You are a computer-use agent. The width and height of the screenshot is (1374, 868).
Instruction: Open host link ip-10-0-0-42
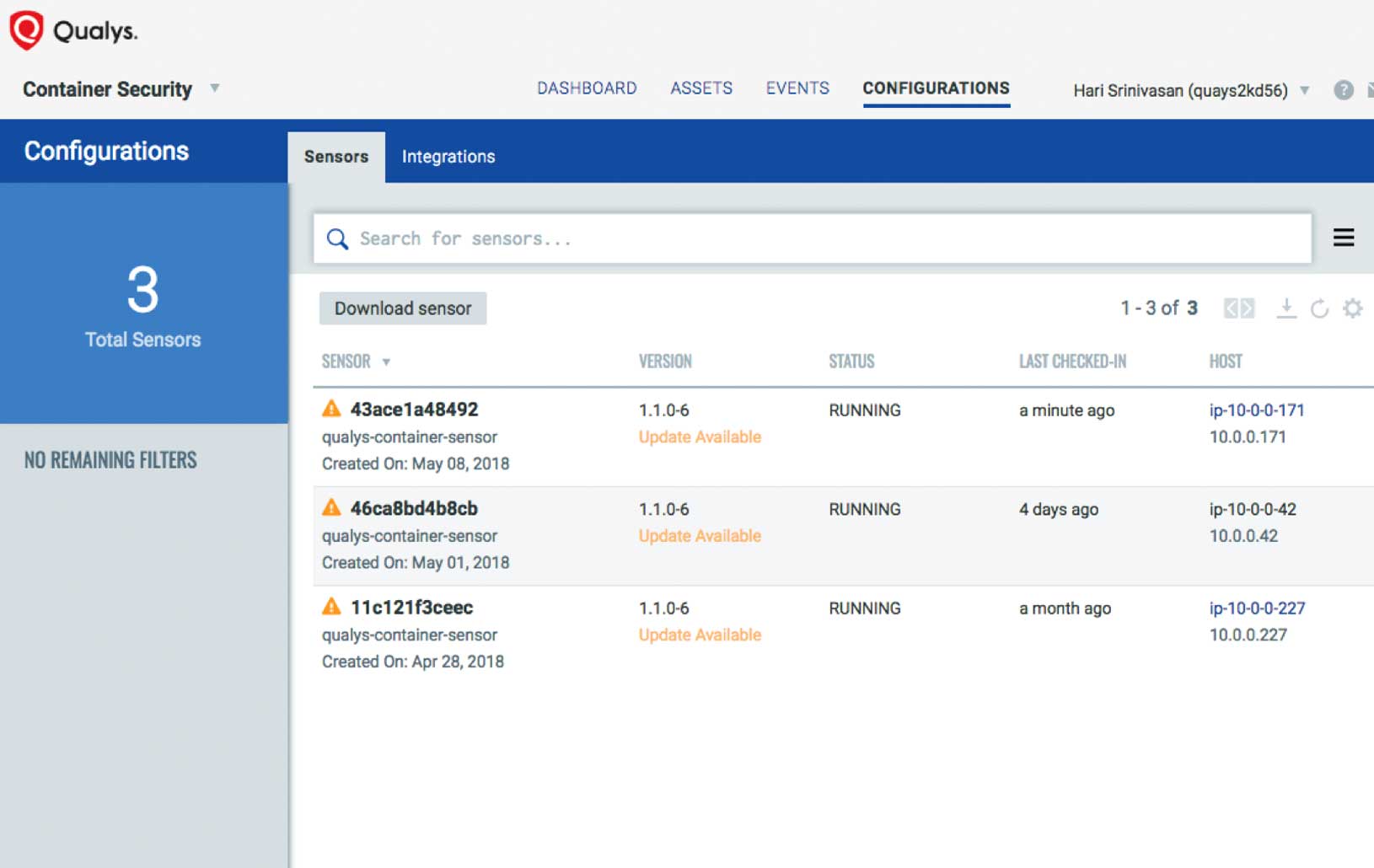[x=1253, y=509]
